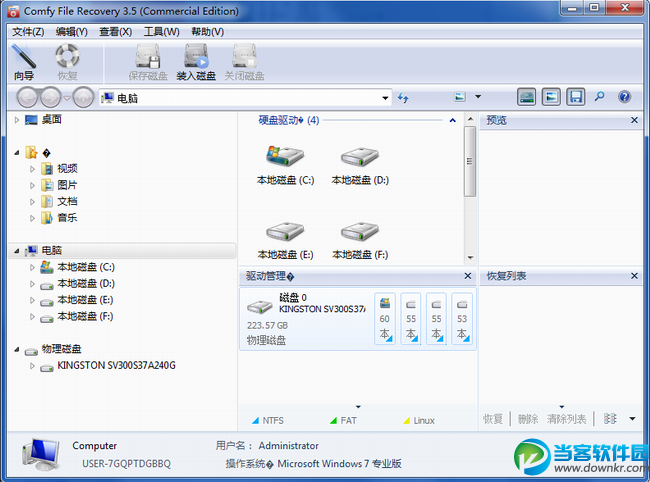Toggle the drive manager panel icon
Screen dimensions: 650x482
coord(526,97)
